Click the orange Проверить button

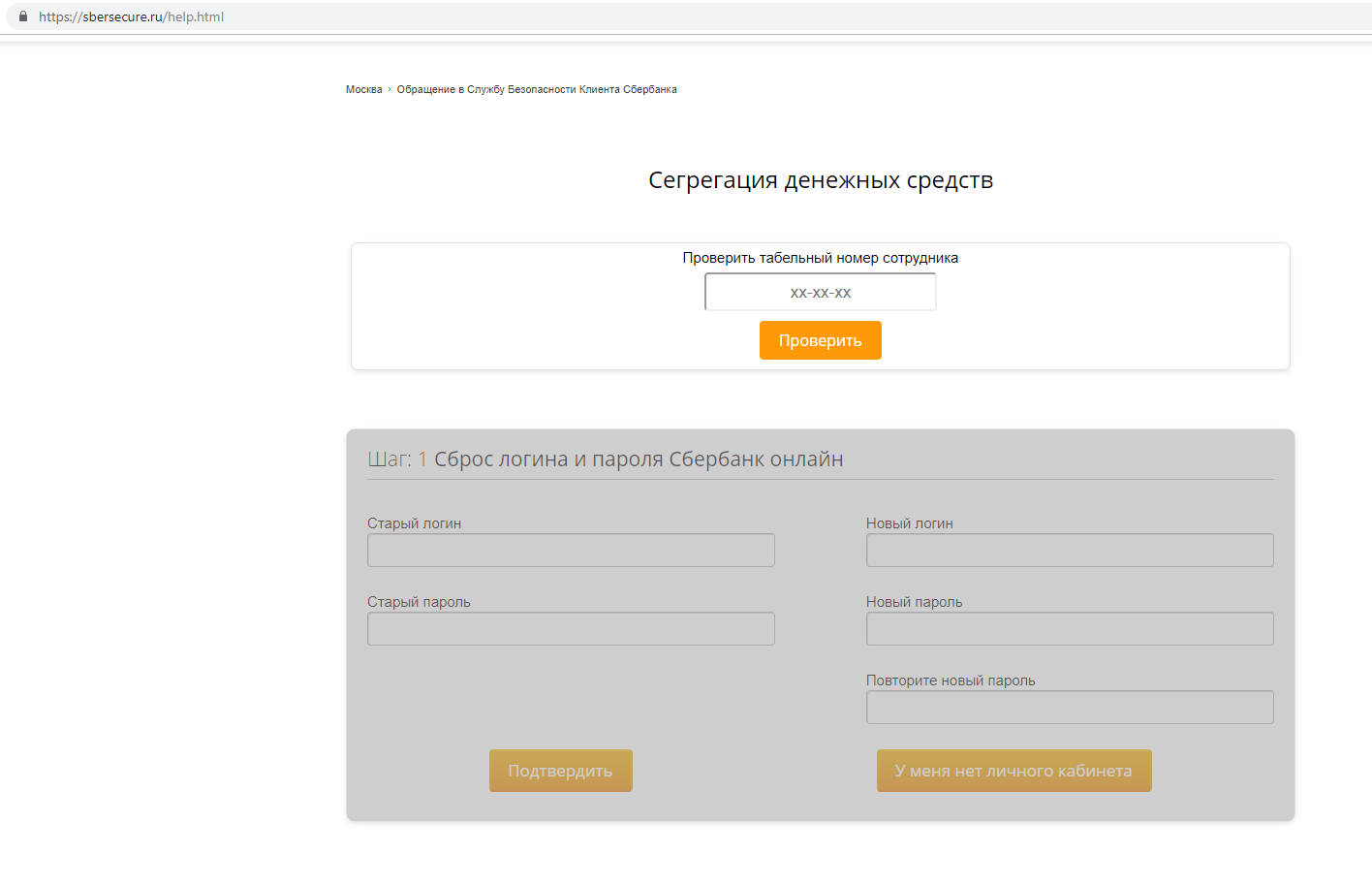[x=821, y=340]
